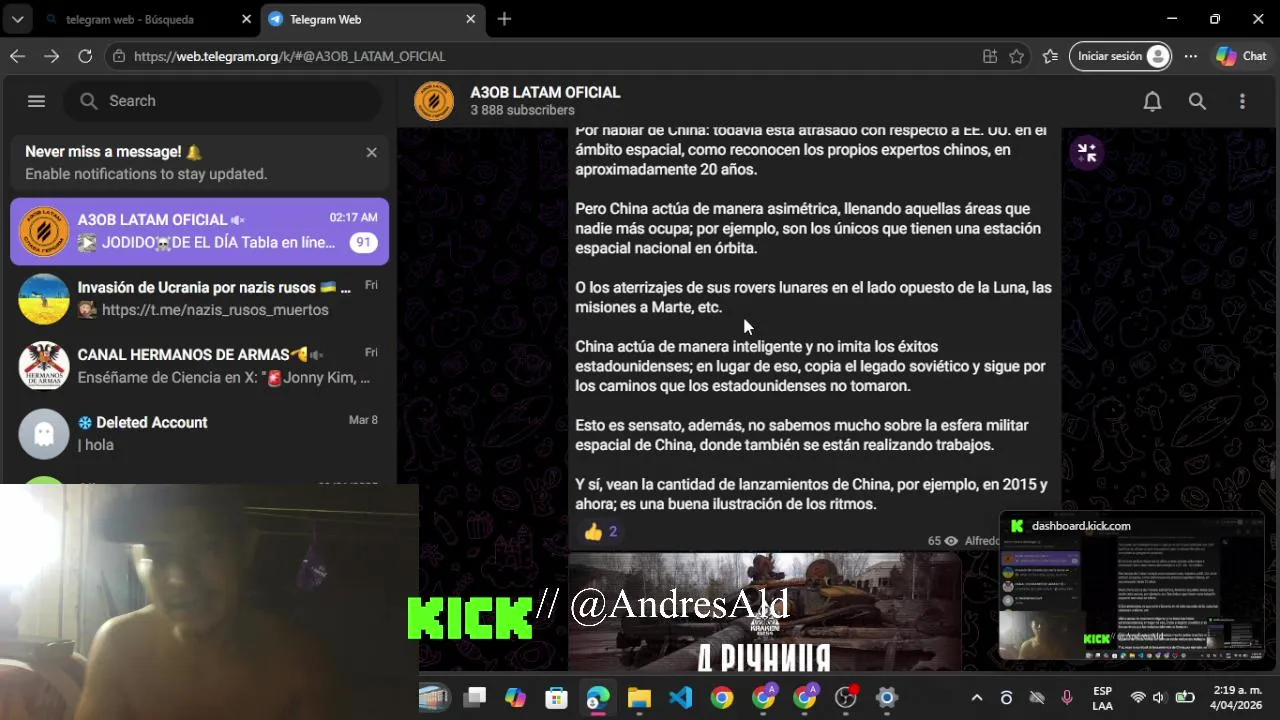Click '3 888 subscribers' text in header
The width and height of the screenshot is (1280, 720).
tap(522, 110)
